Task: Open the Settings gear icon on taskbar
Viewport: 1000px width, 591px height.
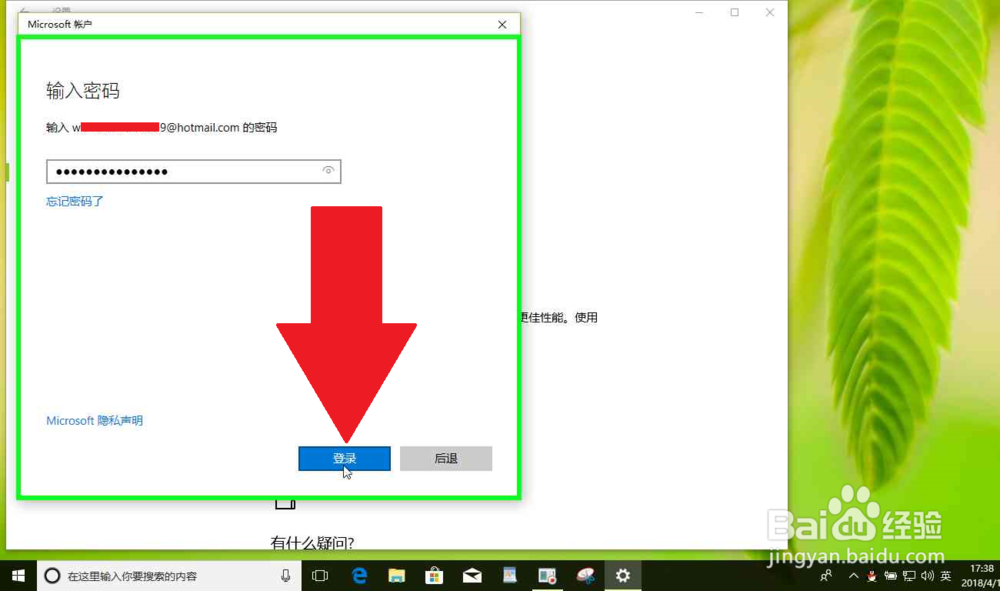Action: coord(622,575)
